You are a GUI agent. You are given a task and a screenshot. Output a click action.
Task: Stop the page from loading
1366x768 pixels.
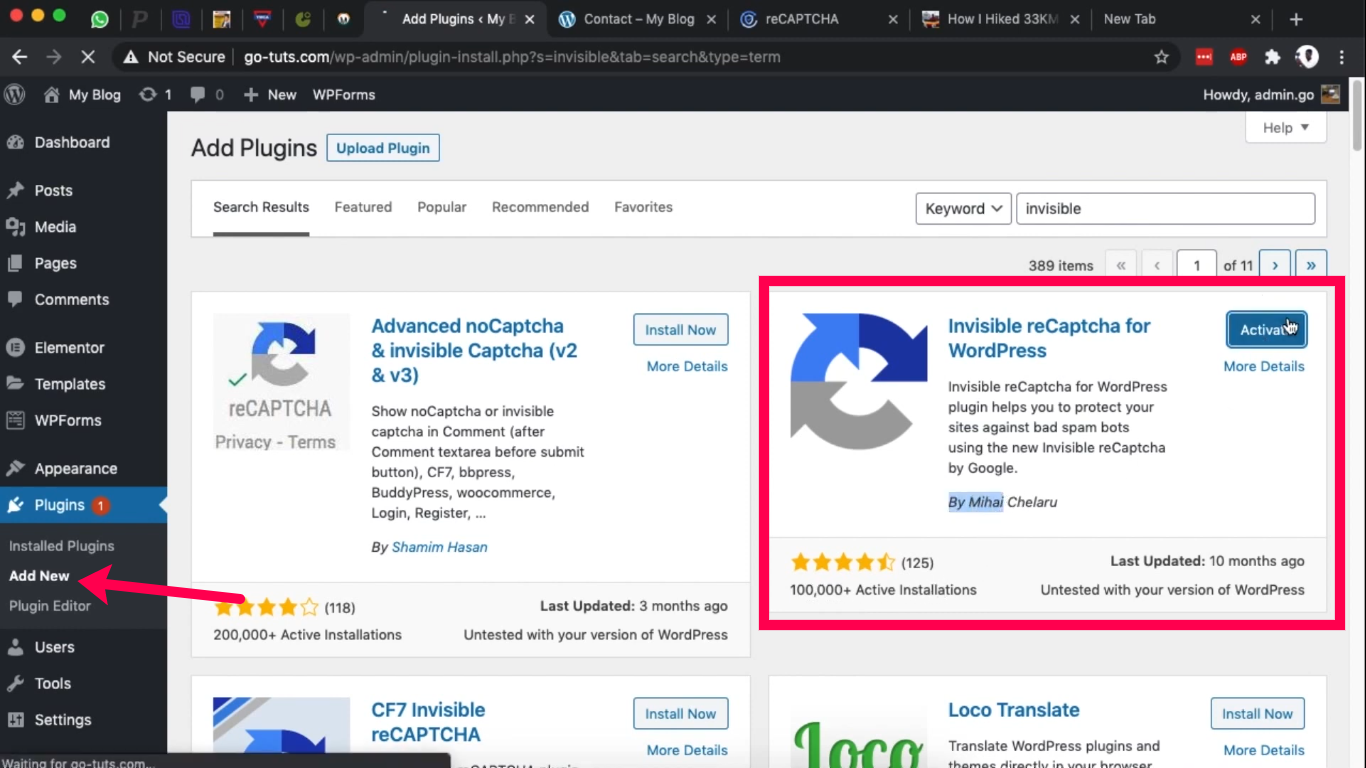pyautogui.click(x=88, y=57)
